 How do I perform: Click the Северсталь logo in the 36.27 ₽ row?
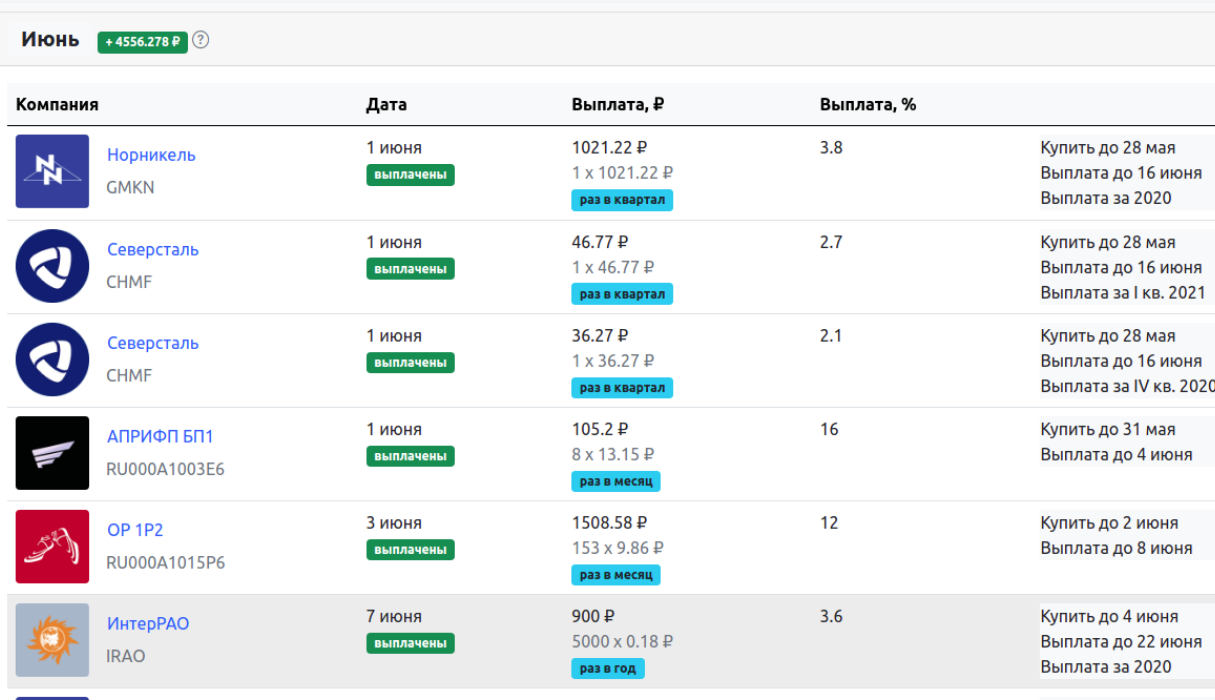click(52, 359)
